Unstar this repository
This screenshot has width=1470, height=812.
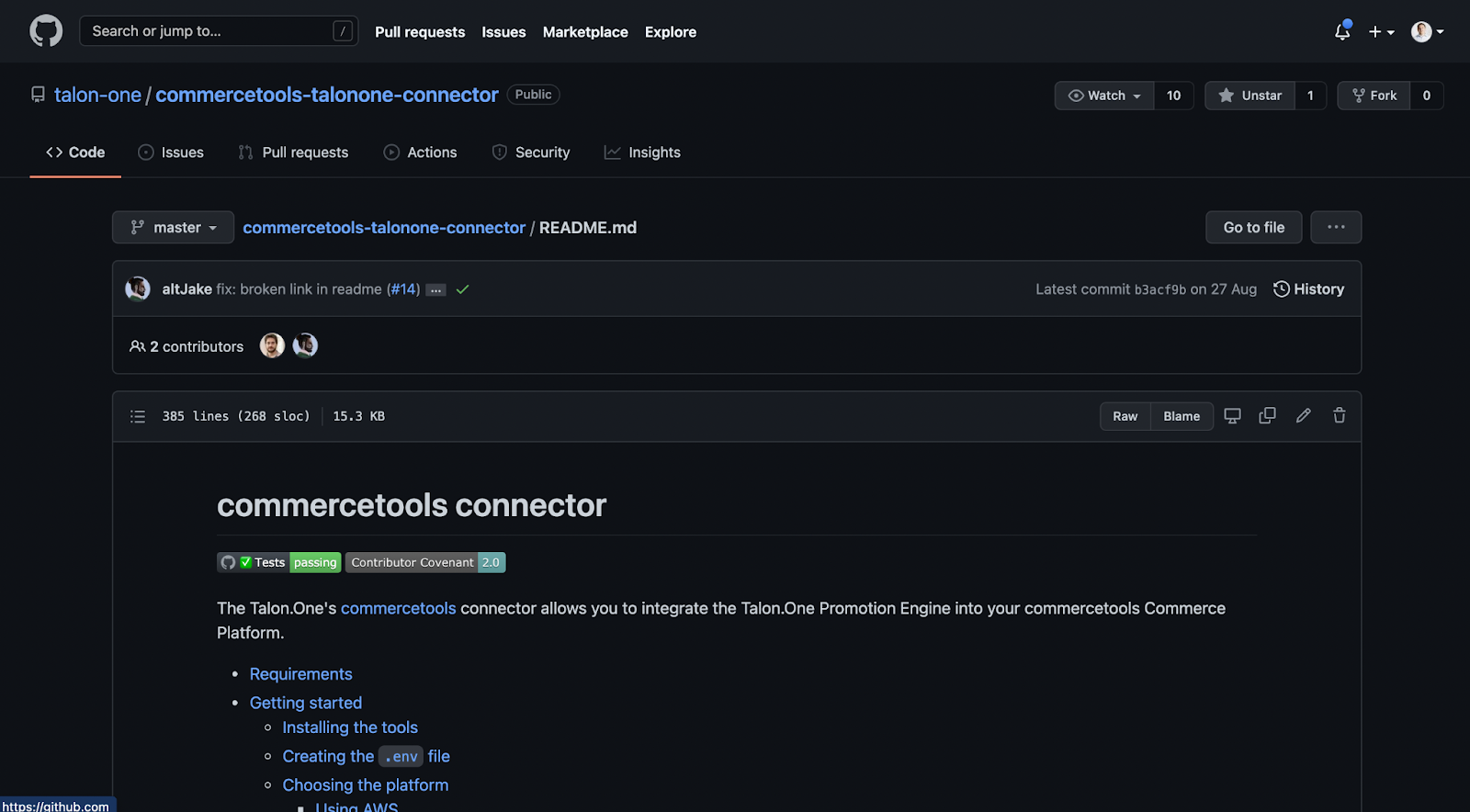1249,96
